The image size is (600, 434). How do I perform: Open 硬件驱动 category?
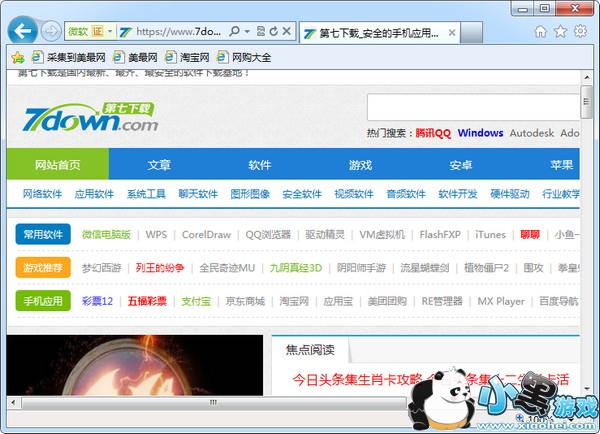[510, 194]
